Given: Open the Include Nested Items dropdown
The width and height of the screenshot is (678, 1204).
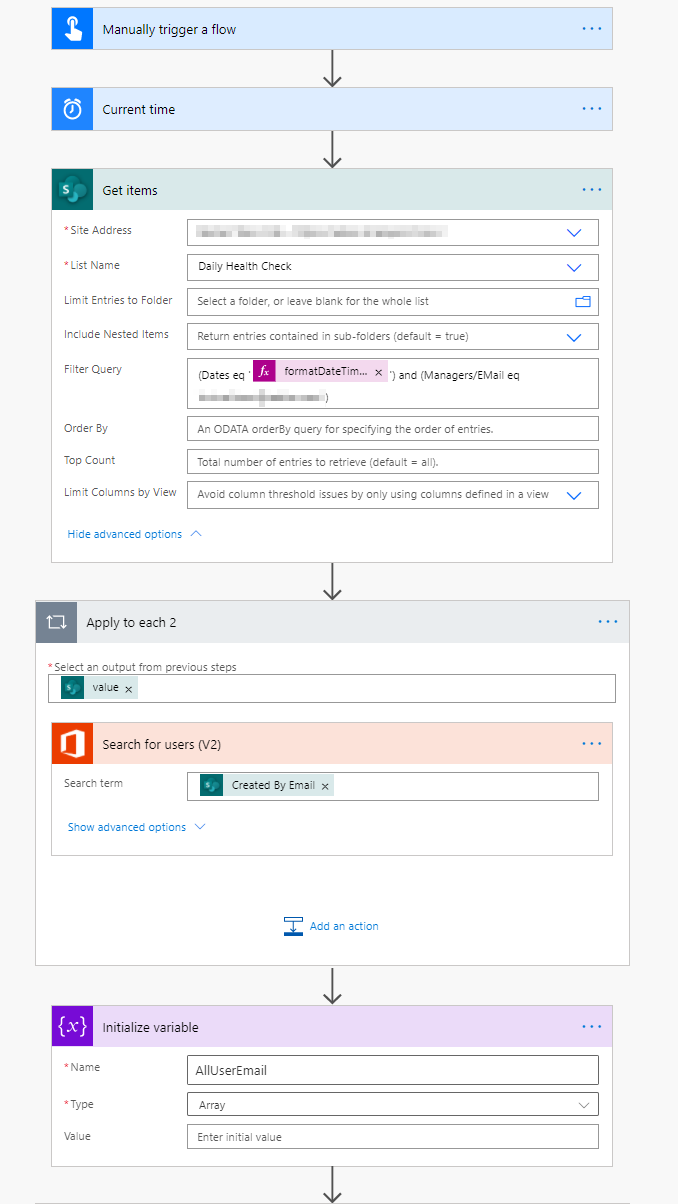Looking at the screenshot, I should 575,336.
